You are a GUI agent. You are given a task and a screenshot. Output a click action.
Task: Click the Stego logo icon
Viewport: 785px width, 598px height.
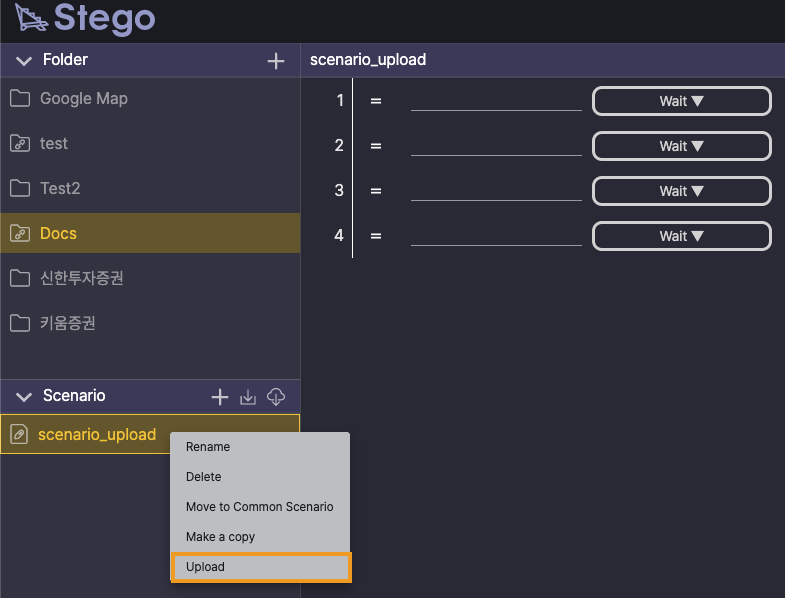pyautogui.click(x=31, y=17)
